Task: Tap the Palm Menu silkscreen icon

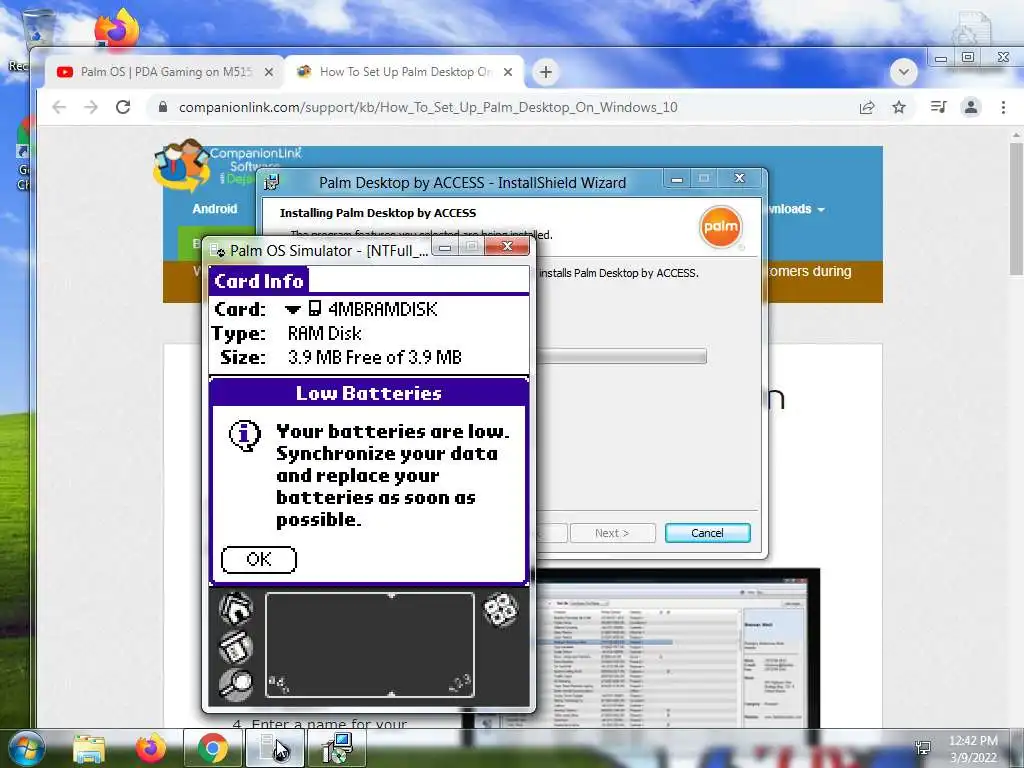Action: pos(235,647)
